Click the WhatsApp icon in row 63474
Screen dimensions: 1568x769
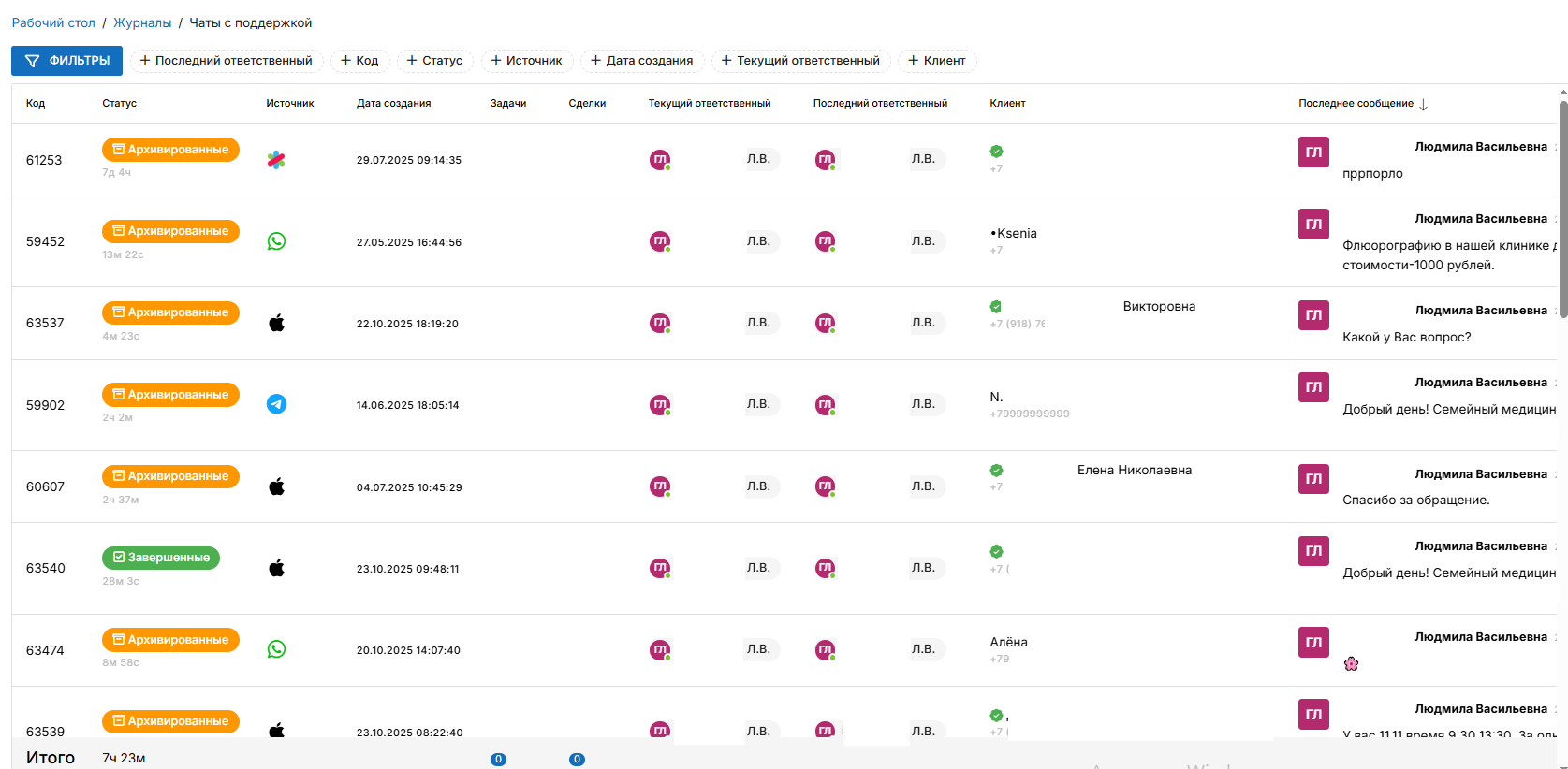pos(276,649)
